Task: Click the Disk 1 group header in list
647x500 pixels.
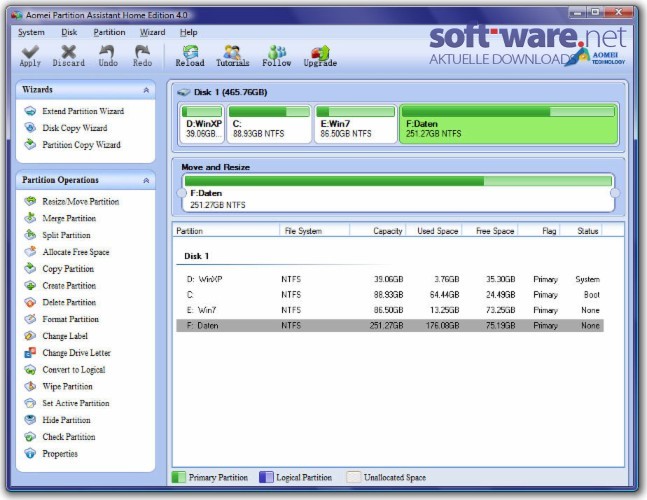Action: 196,256
